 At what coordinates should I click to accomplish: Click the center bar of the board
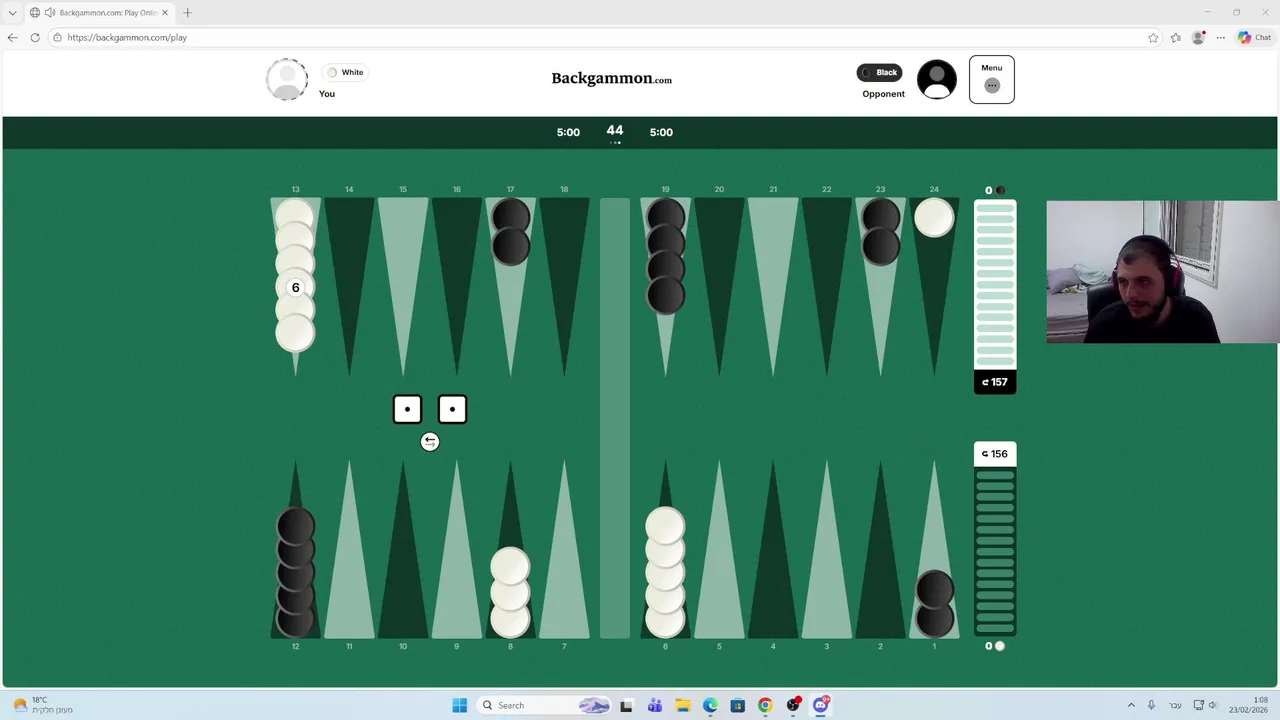pos(615,418)
